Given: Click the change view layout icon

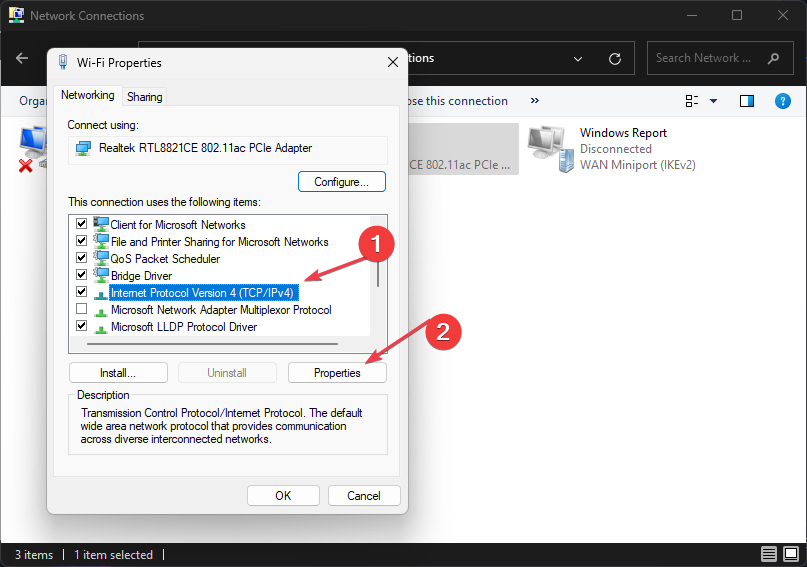Looking at the screenshot, I should point(692,101).
